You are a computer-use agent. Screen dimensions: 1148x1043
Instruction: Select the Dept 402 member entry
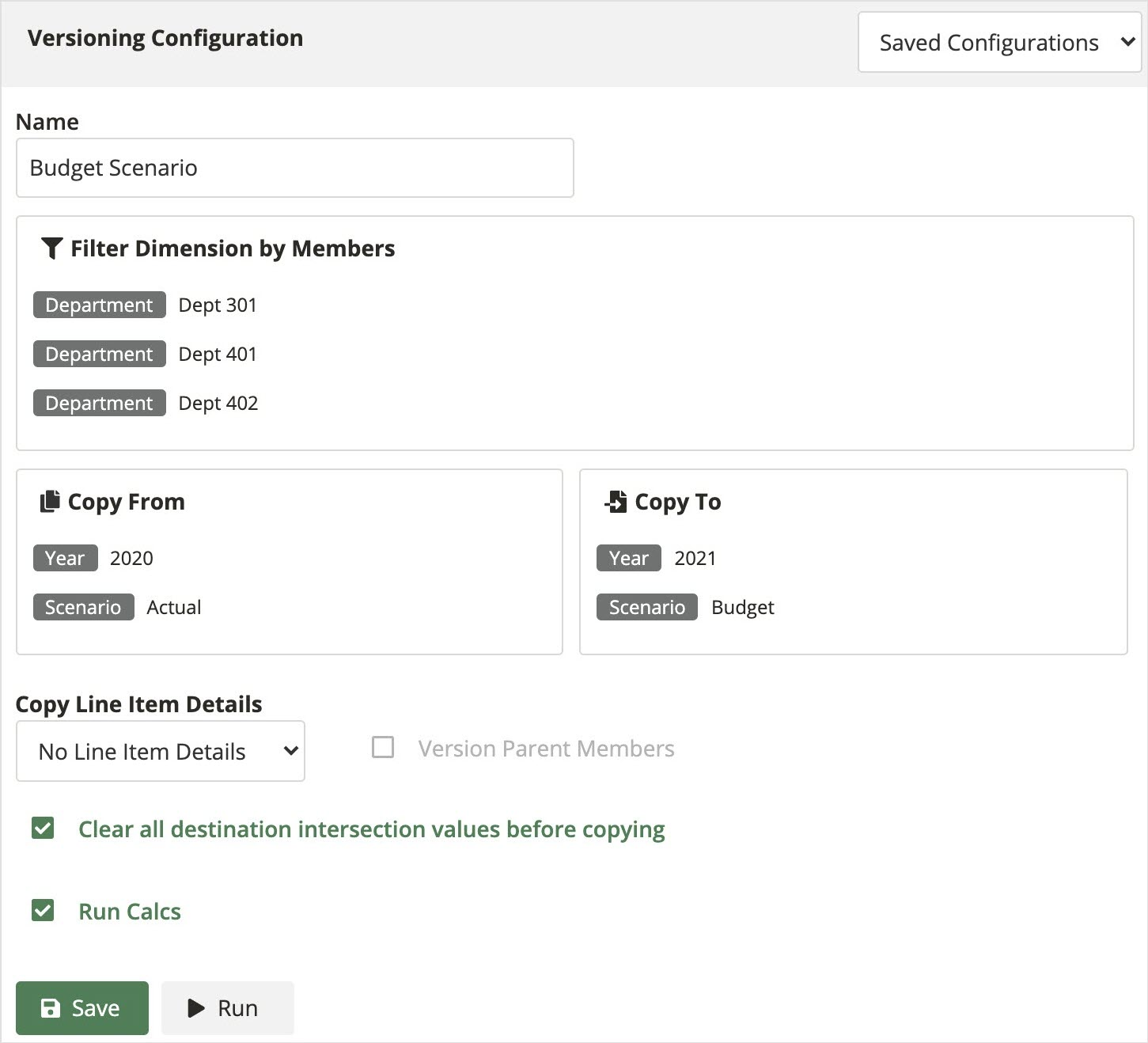pos(218,403)
